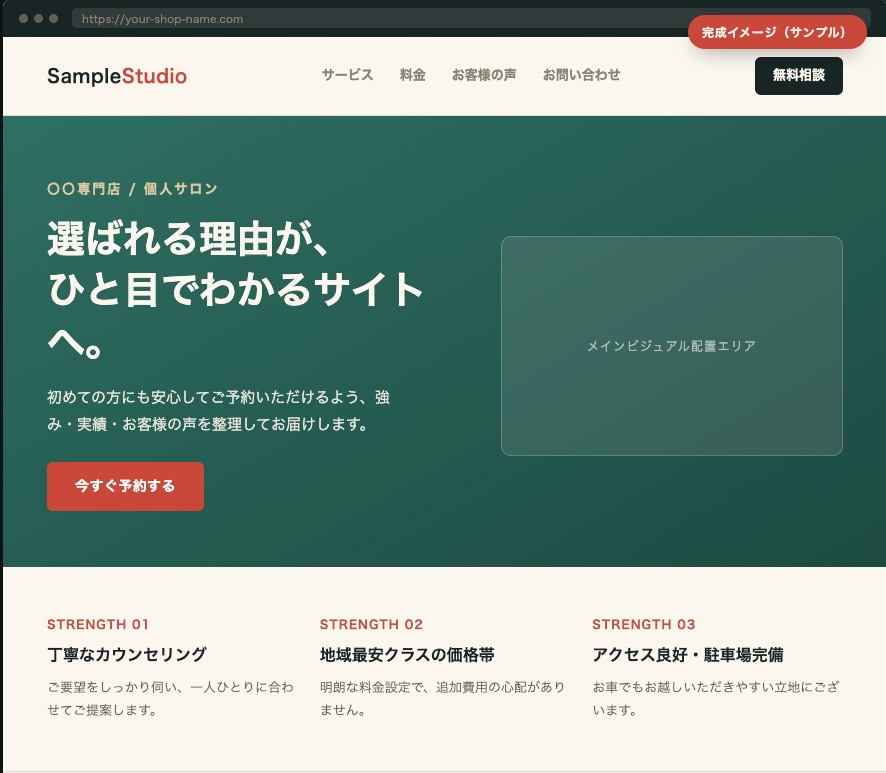Click the 明朗な料金設定で description

(442, 698)
